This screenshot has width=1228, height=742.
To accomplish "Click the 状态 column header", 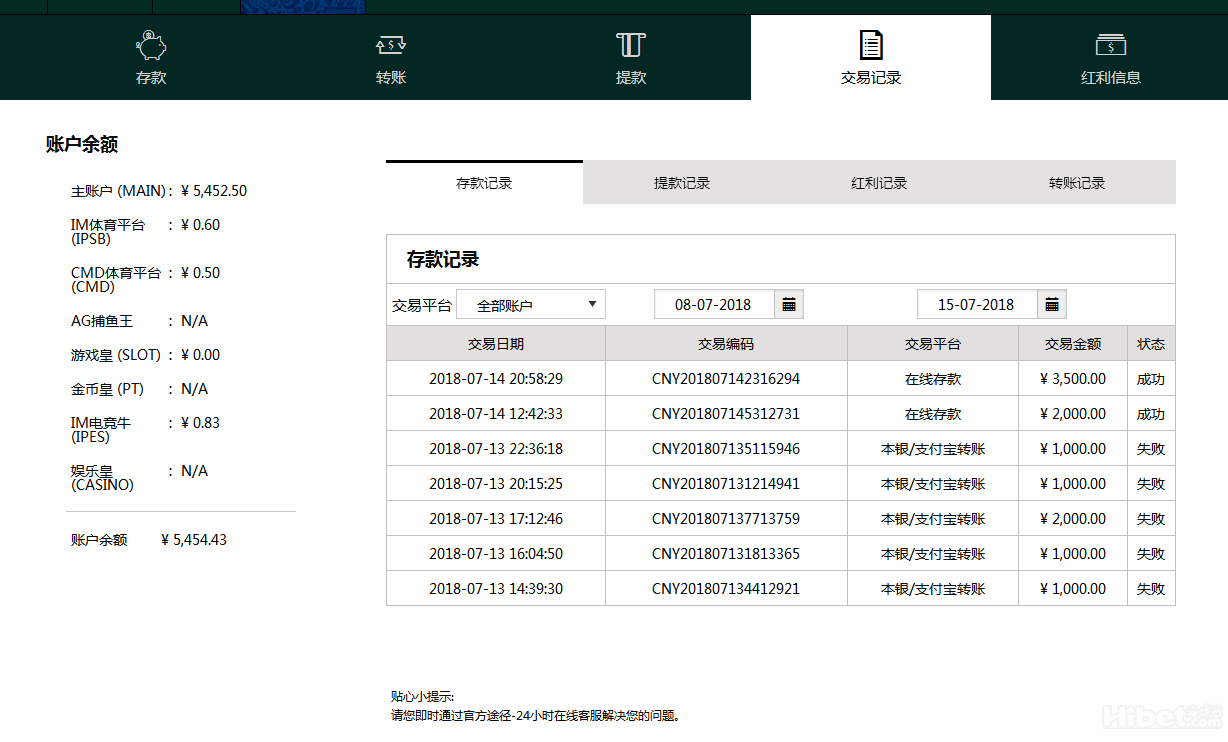I will click(1150, 344).
